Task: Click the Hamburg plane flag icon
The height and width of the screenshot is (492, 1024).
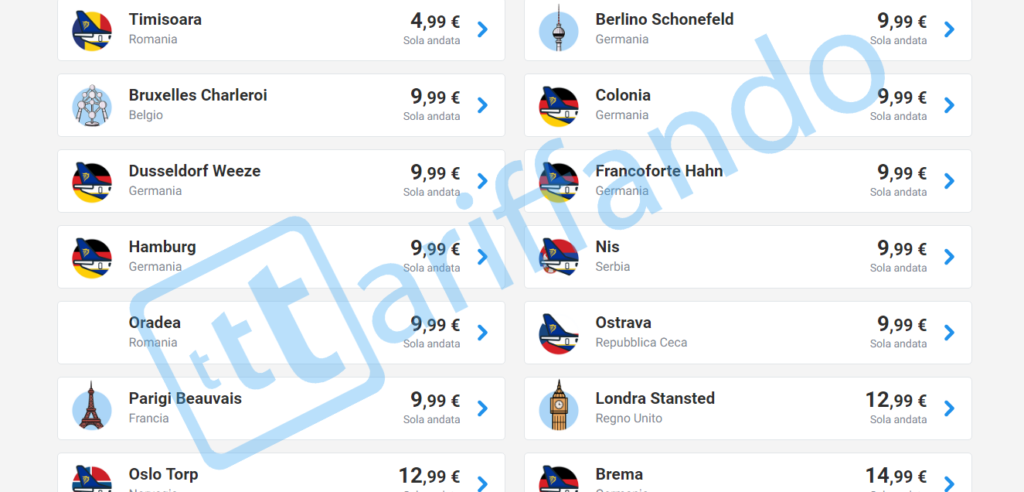Action: [x=92, y=257]
